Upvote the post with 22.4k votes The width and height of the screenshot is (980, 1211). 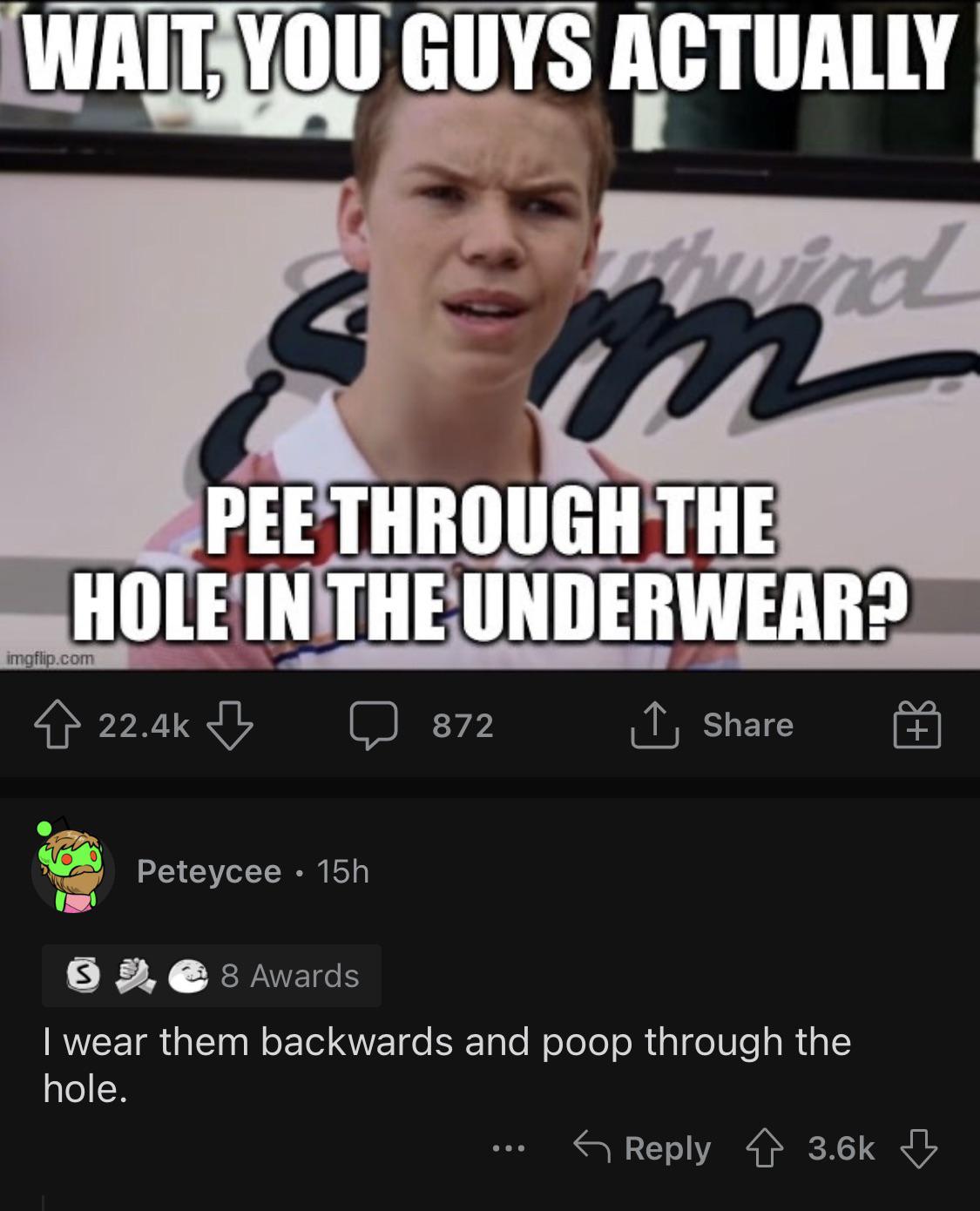(57, 726)
